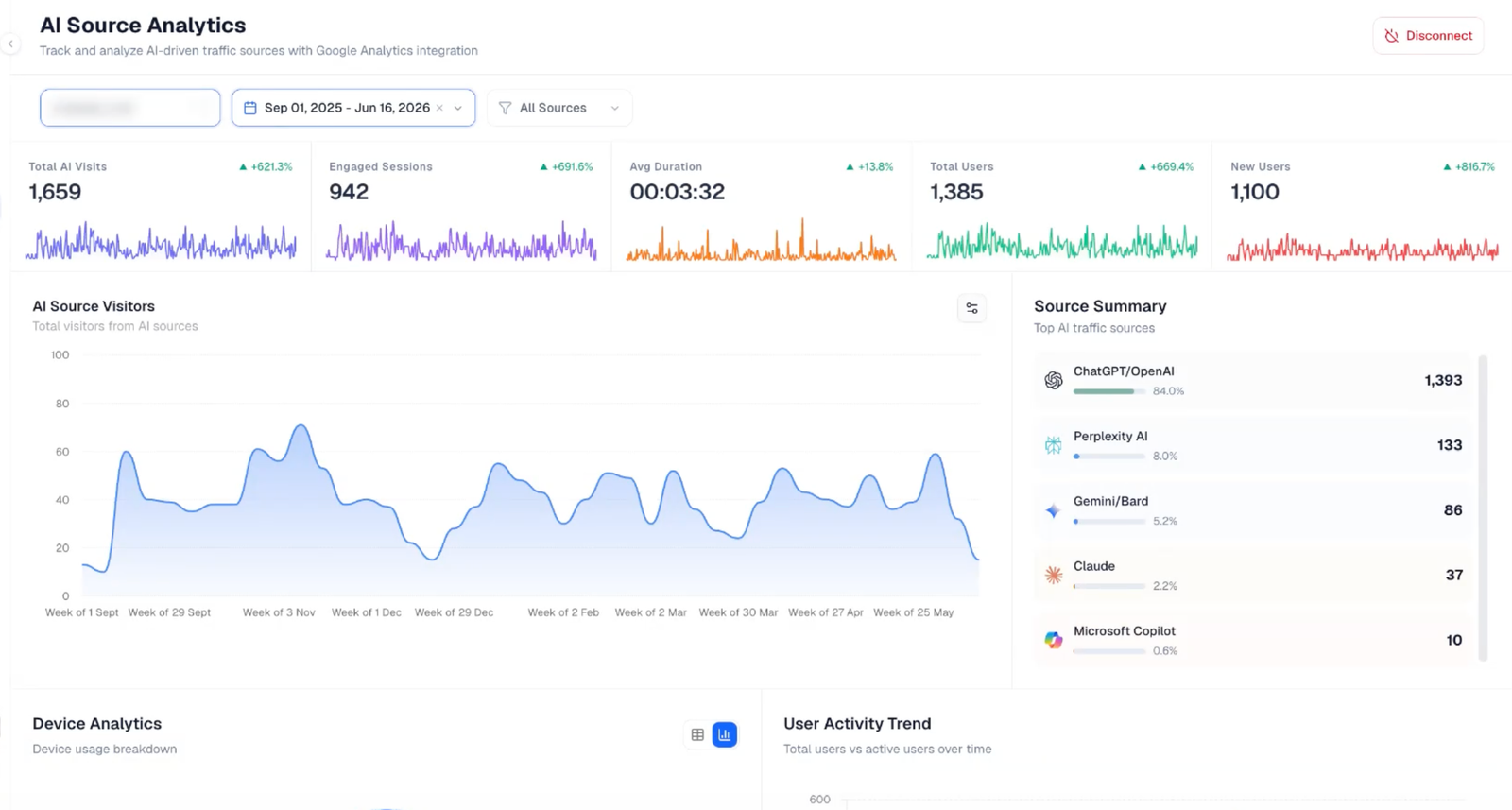Click the blurred property selector field

coord(130,108)
